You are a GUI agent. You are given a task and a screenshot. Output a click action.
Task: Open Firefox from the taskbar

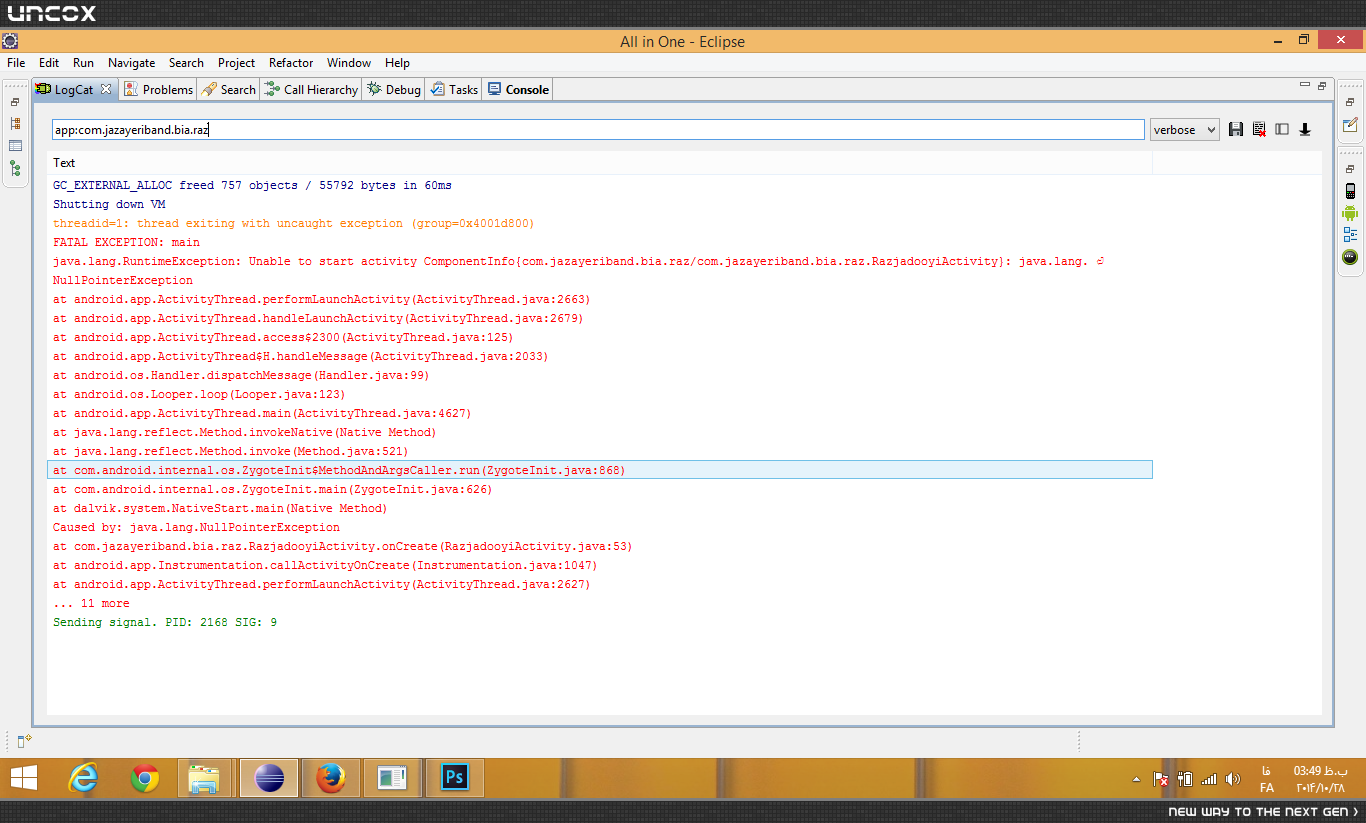coord(331,778)
